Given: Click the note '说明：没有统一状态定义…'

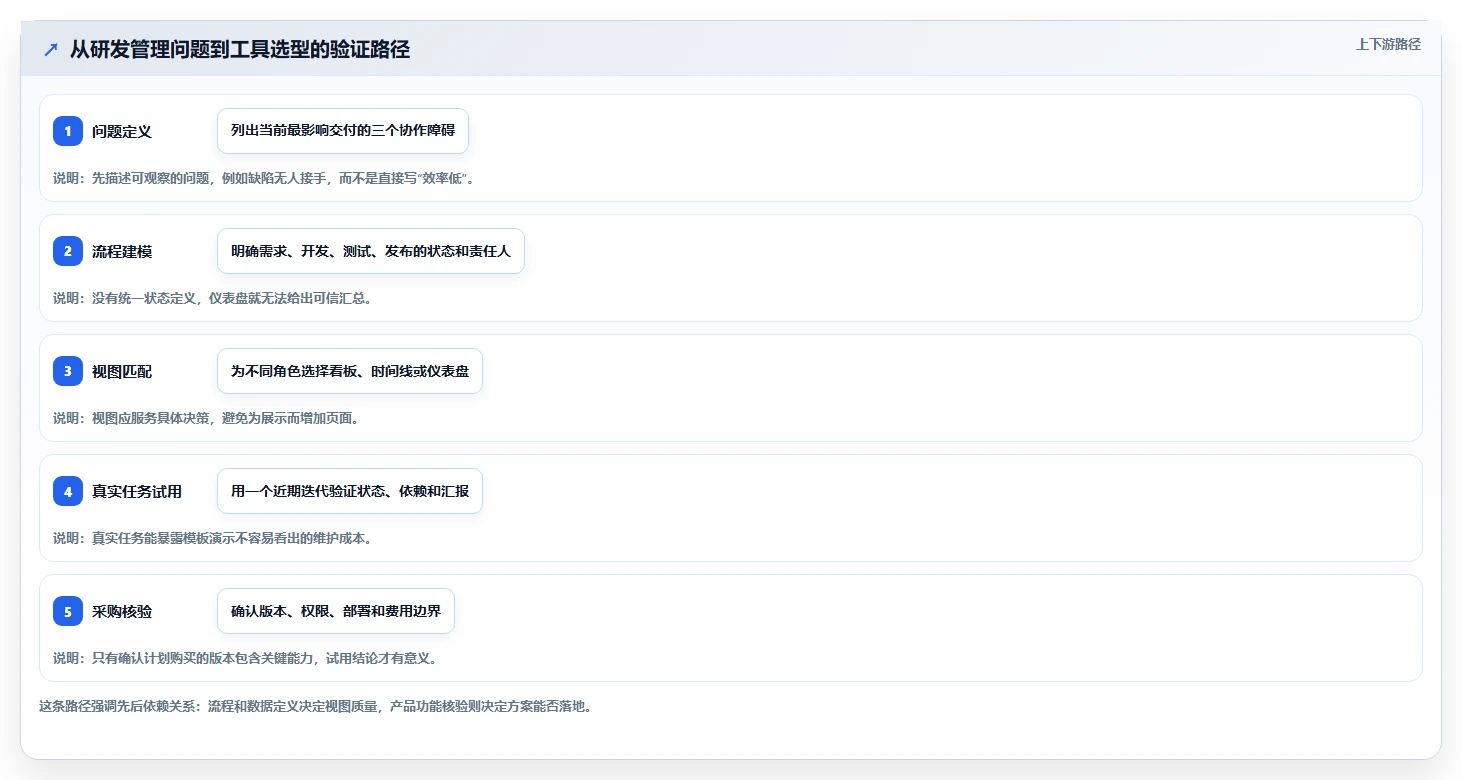Looking at the screenshot, I should pos(213,298).
